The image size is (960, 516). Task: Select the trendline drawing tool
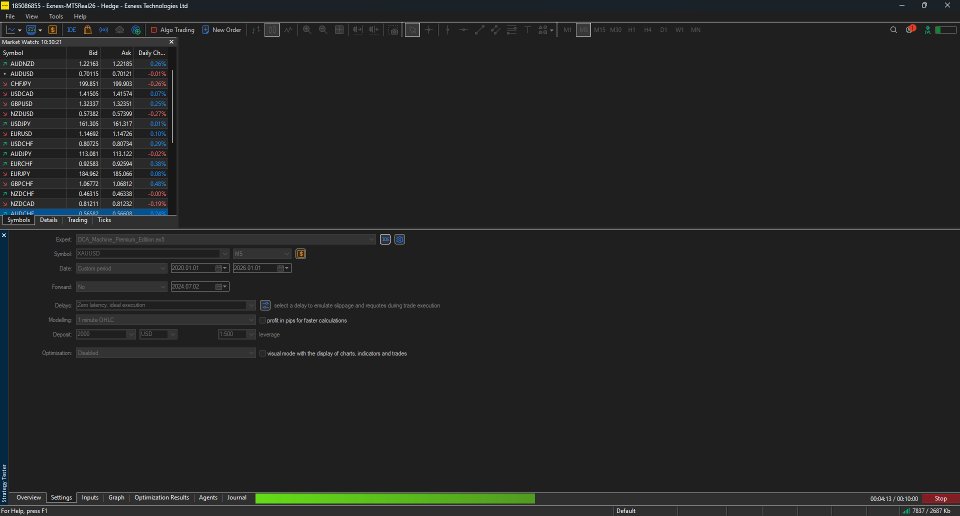[x=479, y=29]
